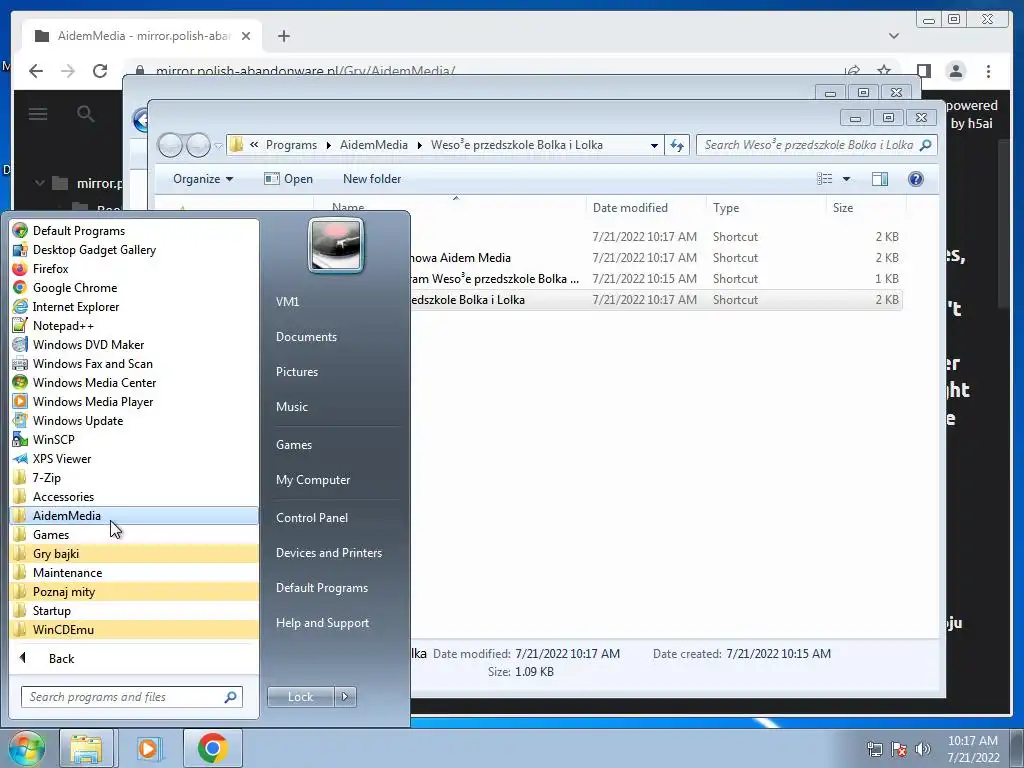The width and height of the screenshot is (1024, 768).
Task: Expand the Gry bajki folder
Action: pyautogui.click(x=134, y=553)
